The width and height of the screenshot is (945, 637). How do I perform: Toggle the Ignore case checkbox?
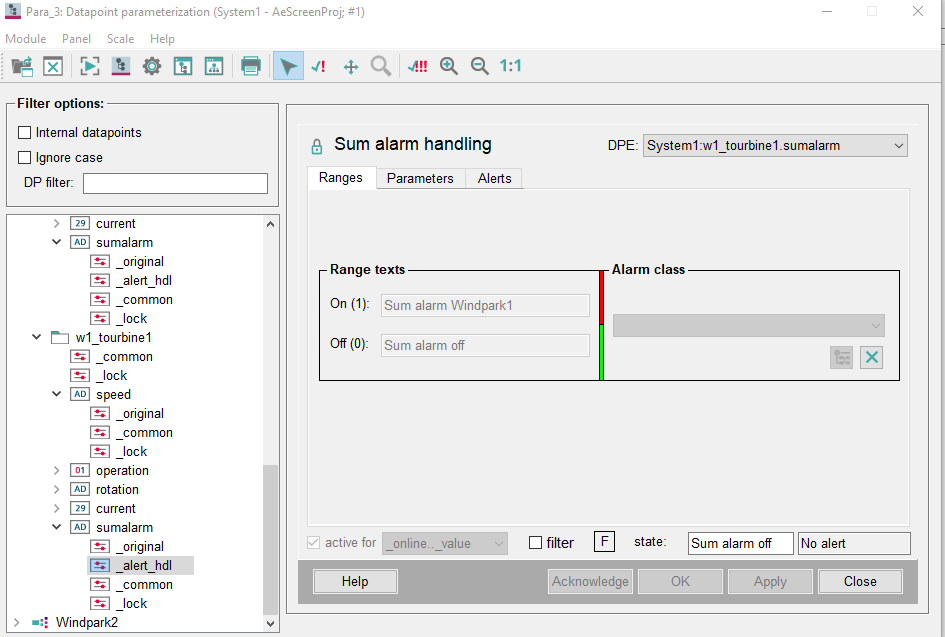point(25,158)
